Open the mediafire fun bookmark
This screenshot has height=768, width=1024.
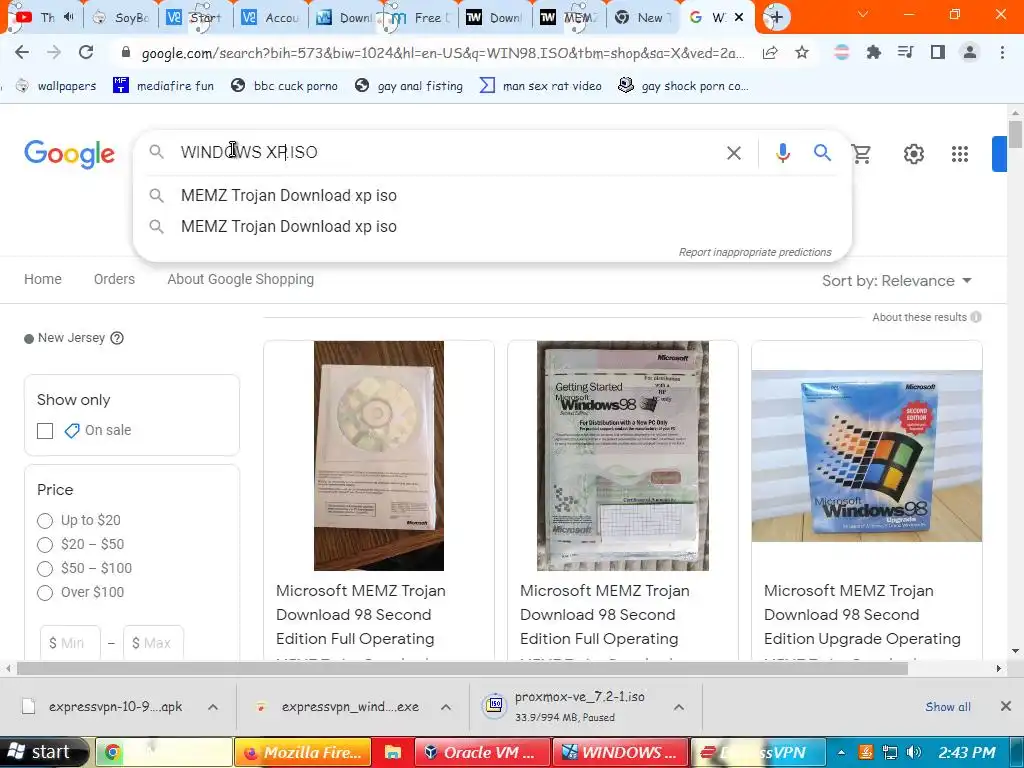(x=163, y=86)
